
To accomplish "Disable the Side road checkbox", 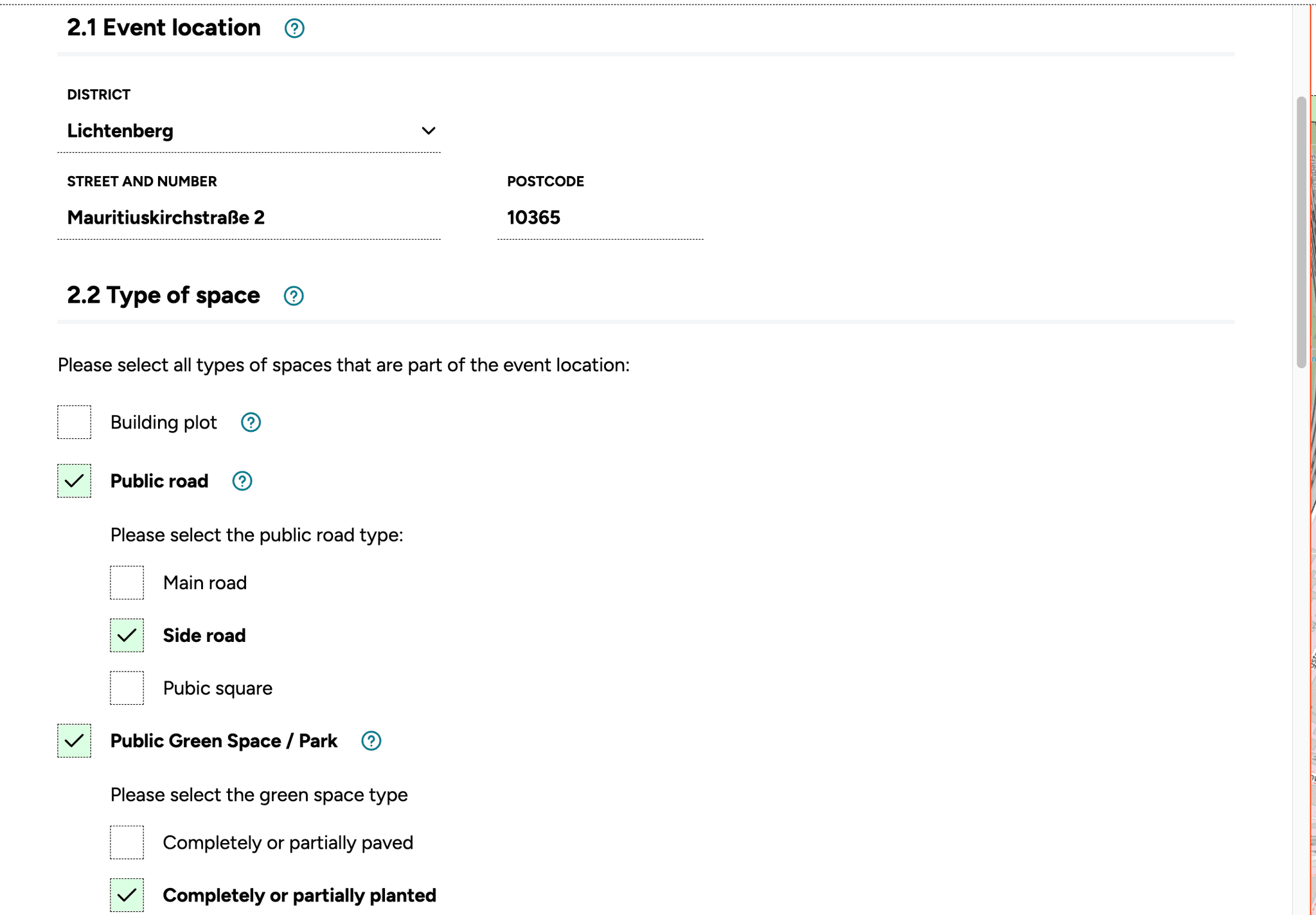I will click(x=127, y=635).
